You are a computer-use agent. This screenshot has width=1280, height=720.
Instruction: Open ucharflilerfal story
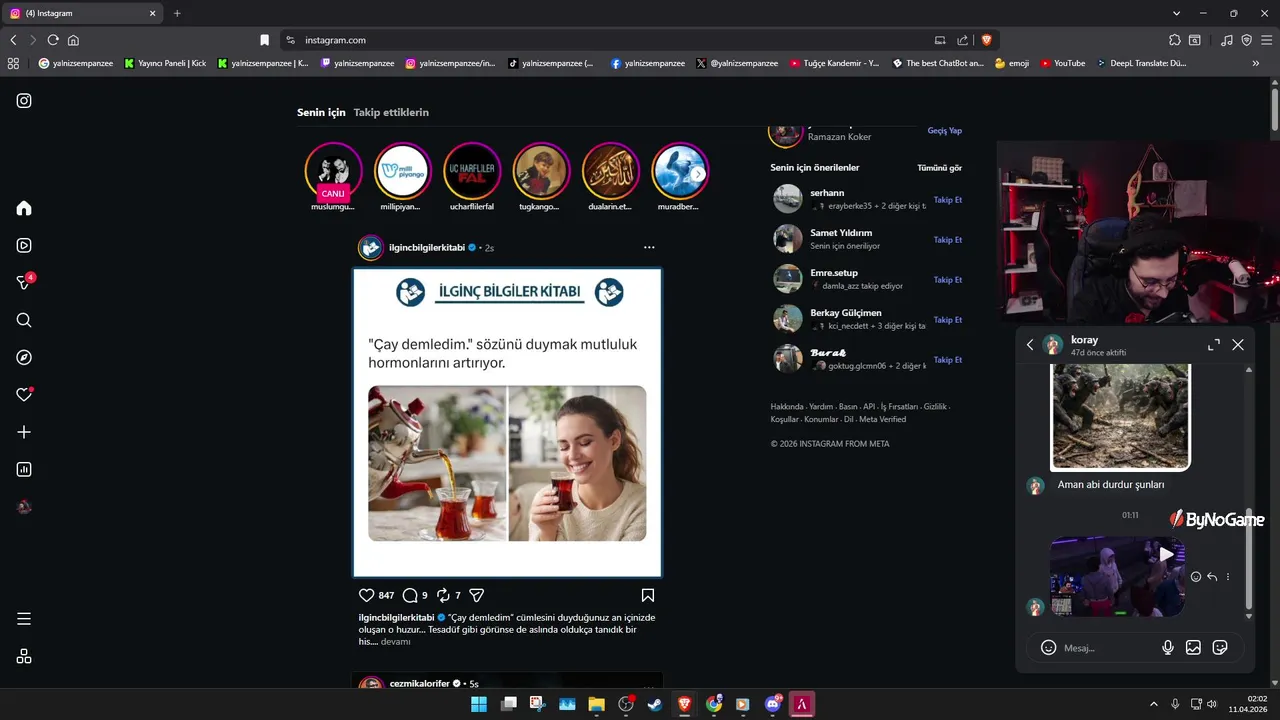point(472,171)
